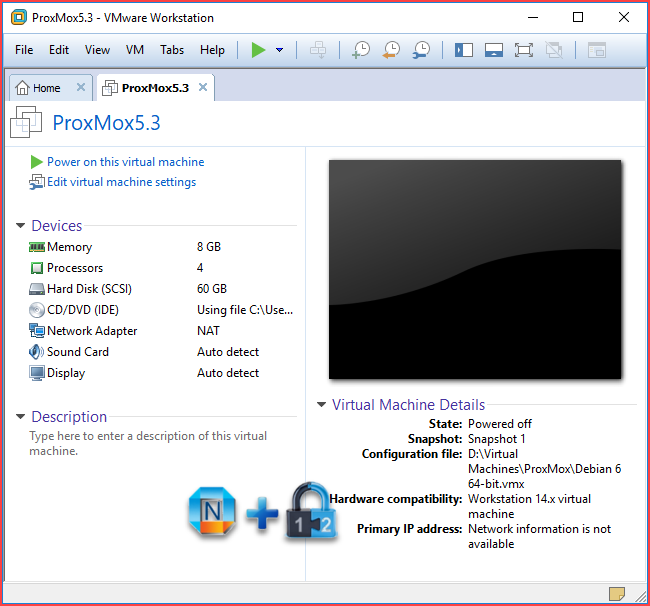Click the sticky note status bar icon
This screenshot has width=650, height=606.
pos(616,594)
